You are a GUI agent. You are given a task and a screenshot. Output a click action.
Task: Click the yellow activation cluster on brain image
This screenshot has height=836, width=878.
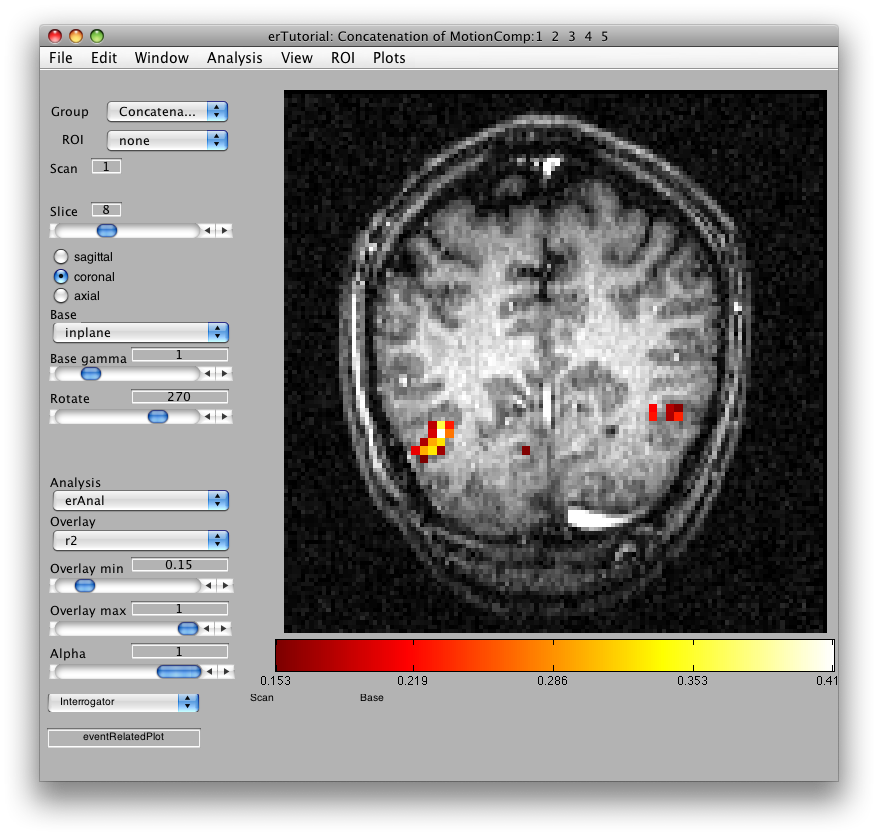(433, 442)
